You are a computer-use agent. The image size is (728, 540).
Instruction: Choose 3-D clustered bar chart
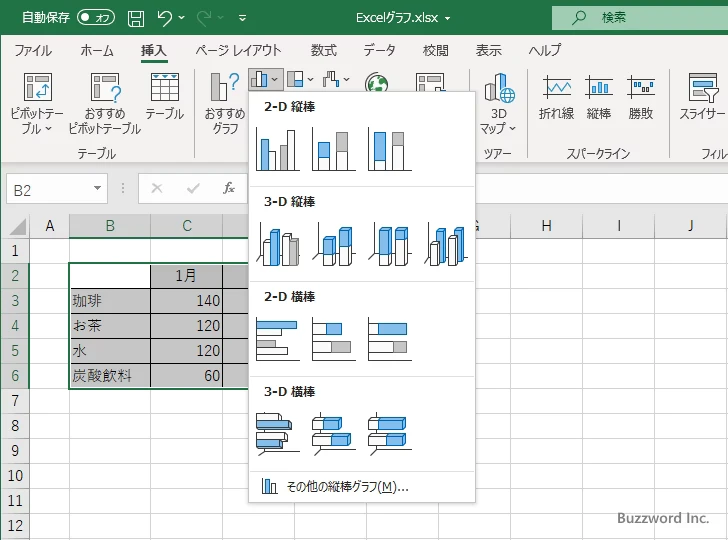[278, 434]
